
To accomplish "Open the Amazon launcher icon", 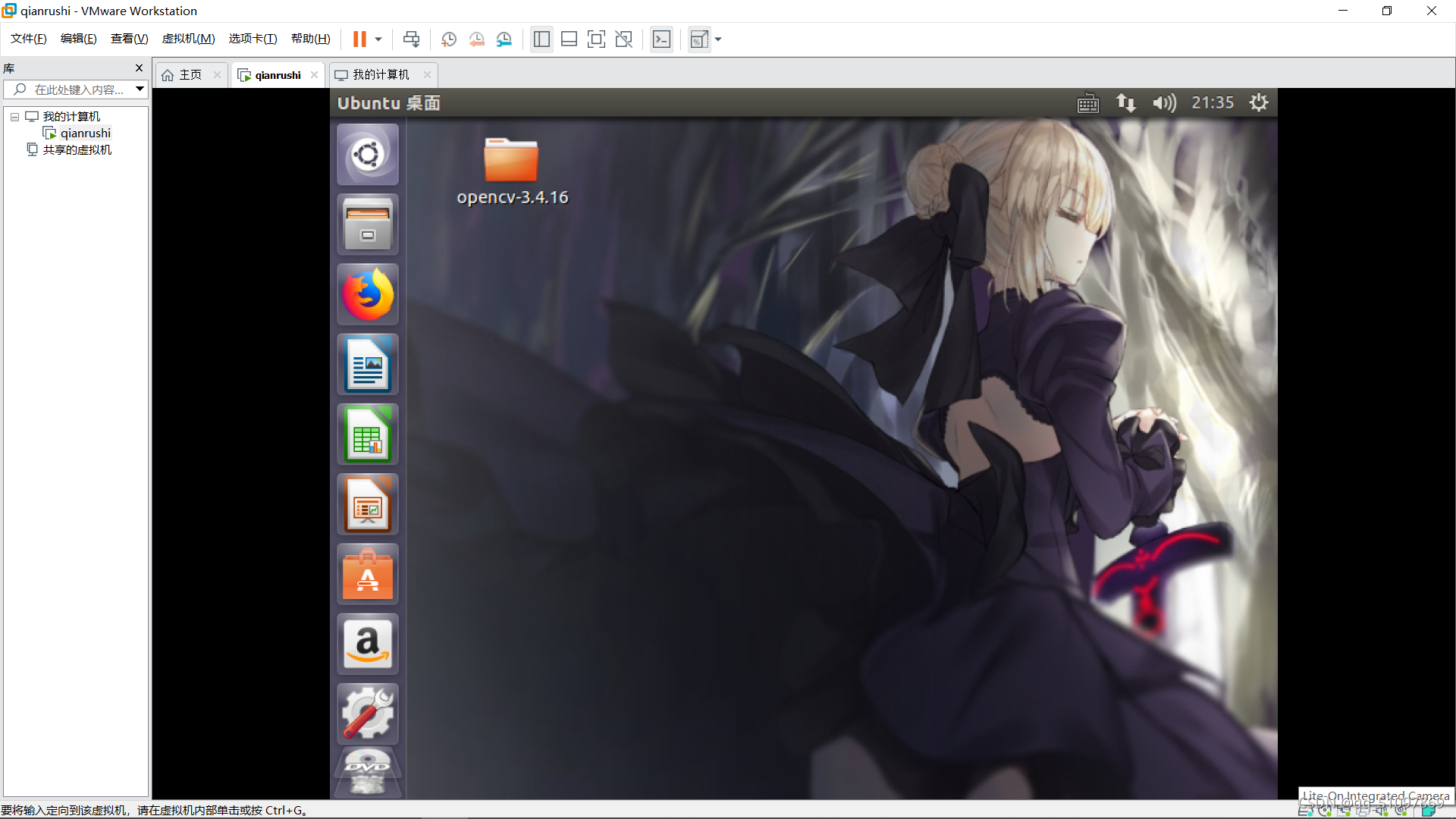I will pyautogui.click(x=368, y=644).
